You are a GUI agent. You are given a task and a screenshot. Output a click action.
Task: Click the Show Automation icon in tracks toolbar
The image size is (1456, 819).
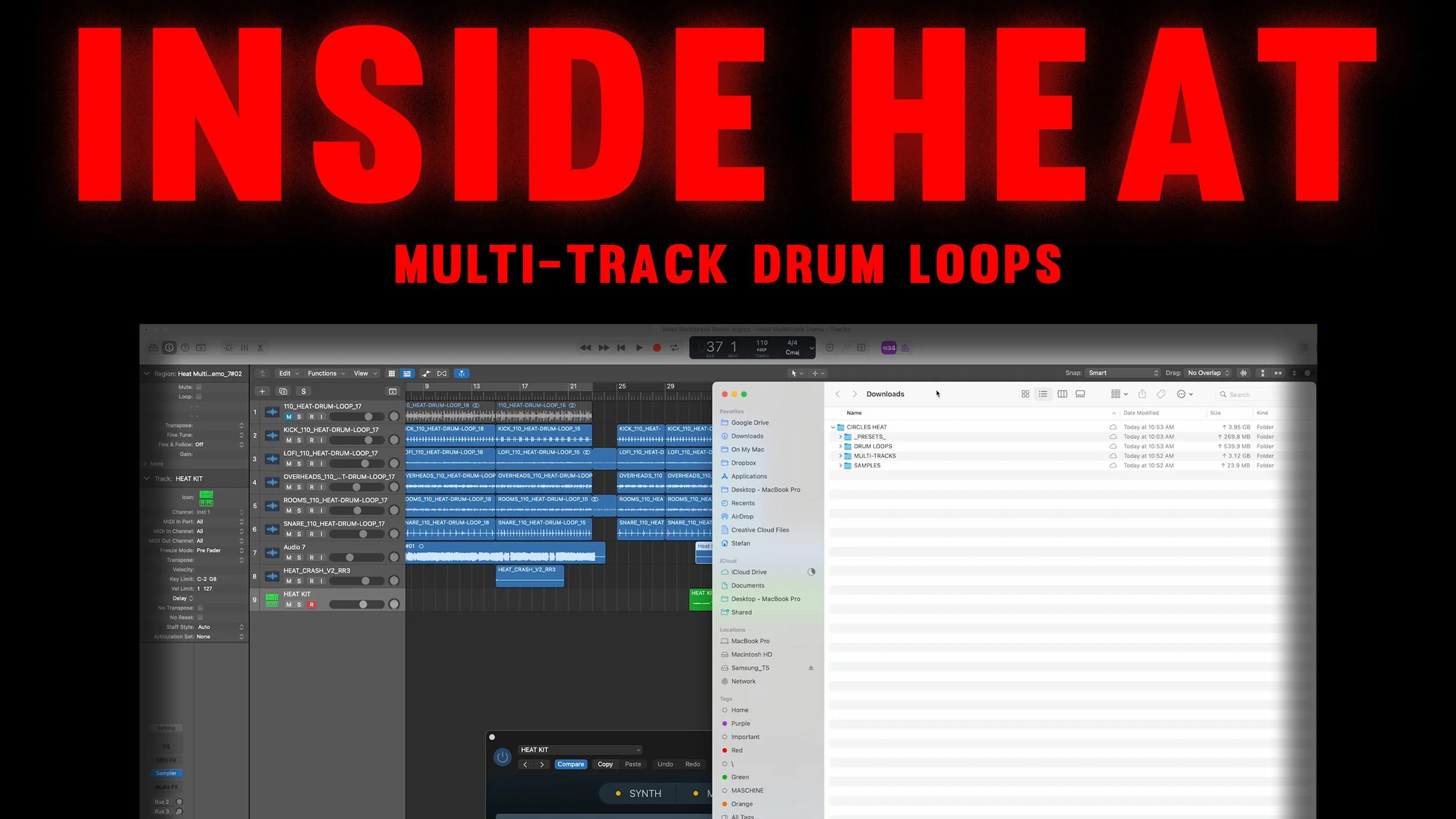[426, 373]
